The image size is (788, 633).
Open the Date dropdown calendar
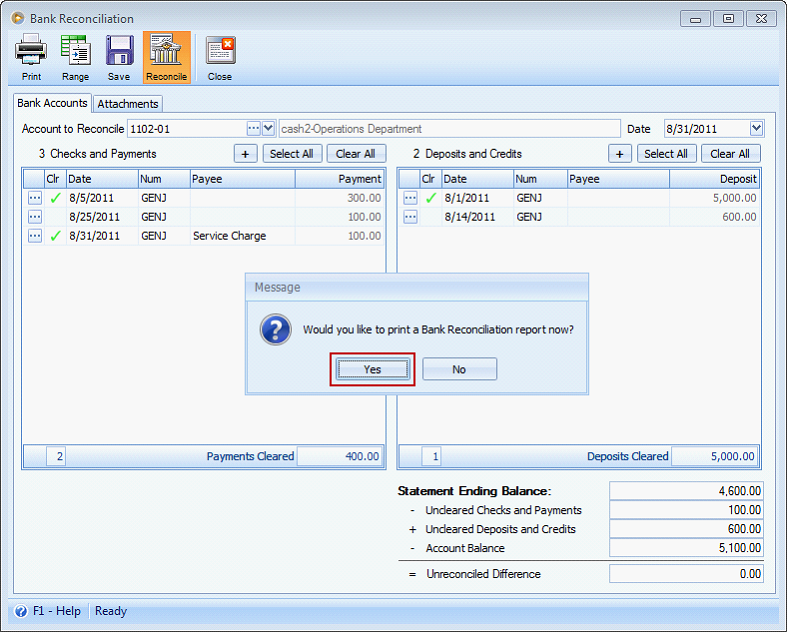point(756,128)
